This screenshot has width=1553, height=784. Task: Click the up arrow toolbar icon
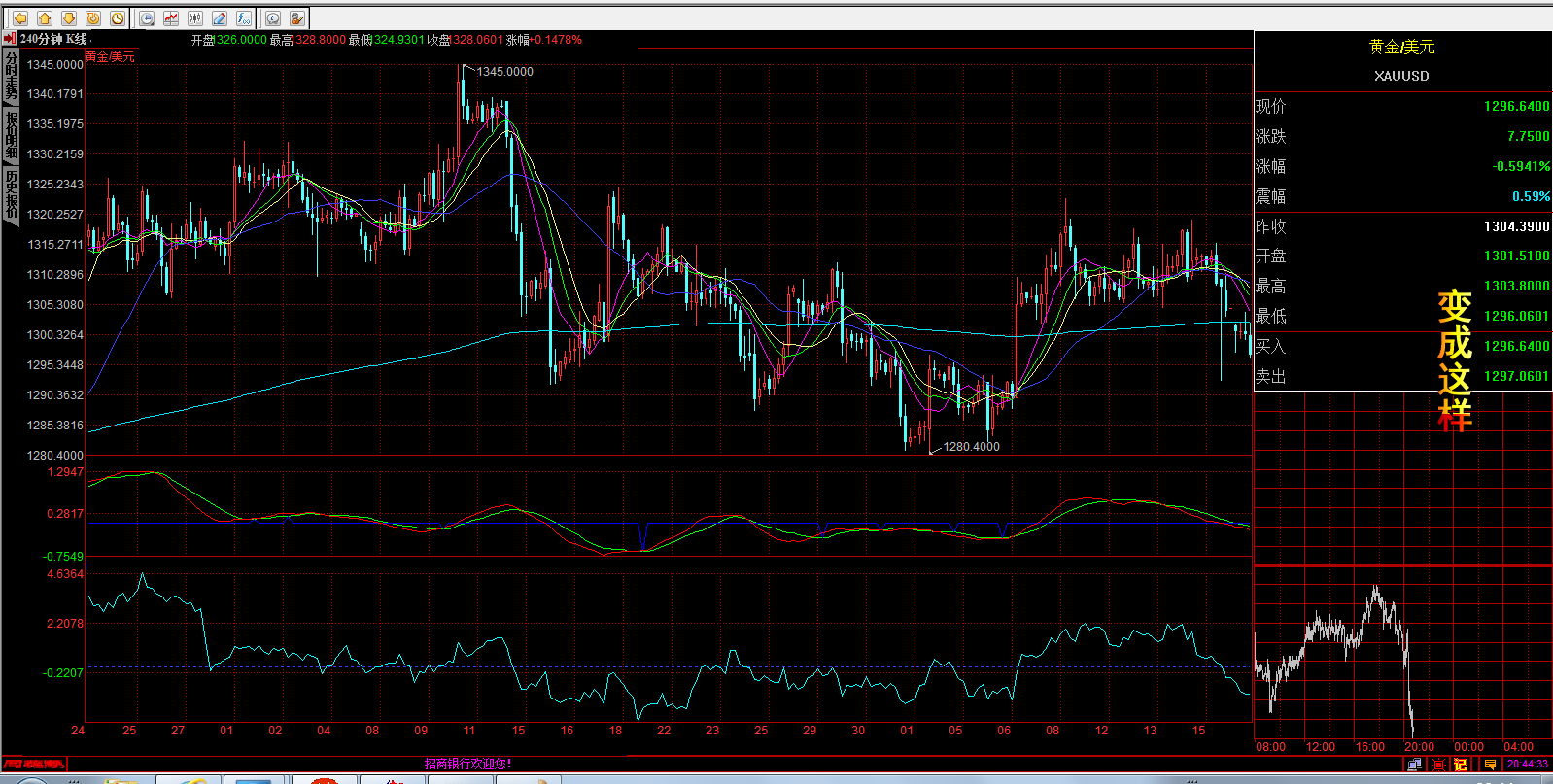pyautogui.click(x=45, y=17)
